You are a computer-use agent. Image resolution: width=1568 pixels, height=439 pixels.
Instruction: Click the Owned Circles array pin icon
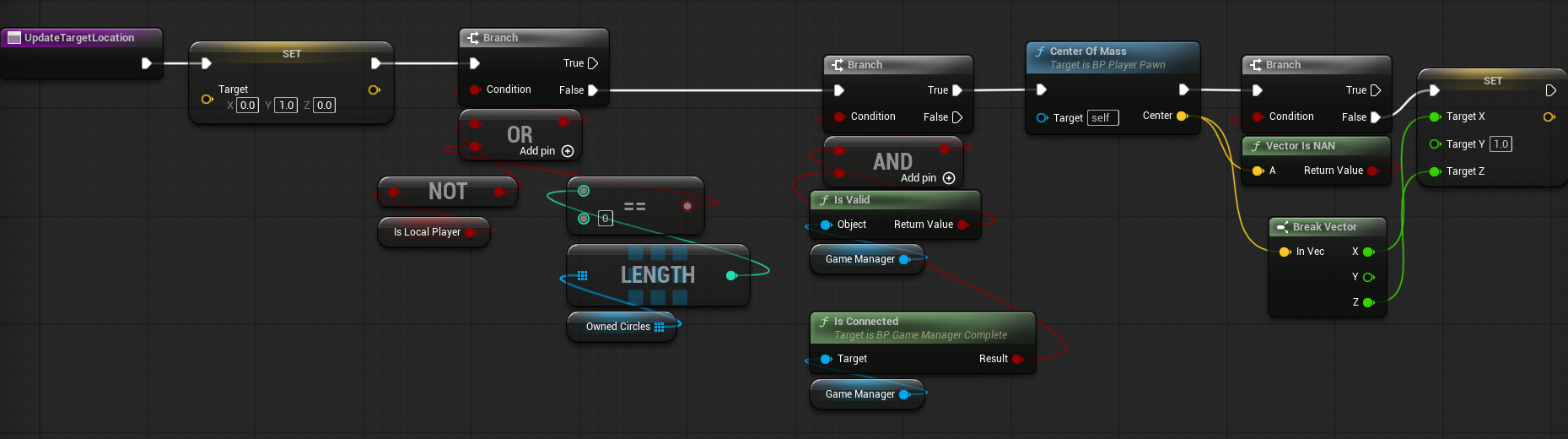point(660,327)
